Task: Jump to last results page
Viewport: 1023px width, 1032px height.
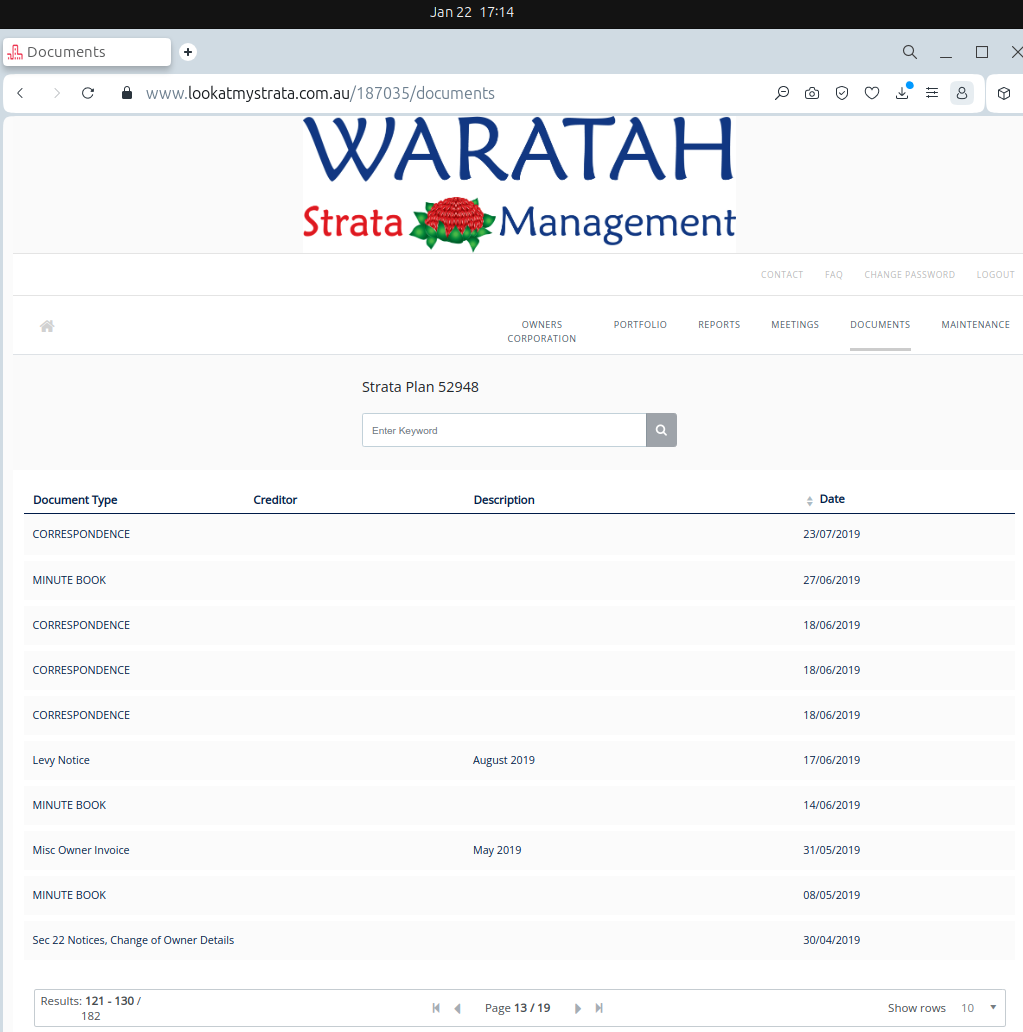Action: coord(599,1008)
